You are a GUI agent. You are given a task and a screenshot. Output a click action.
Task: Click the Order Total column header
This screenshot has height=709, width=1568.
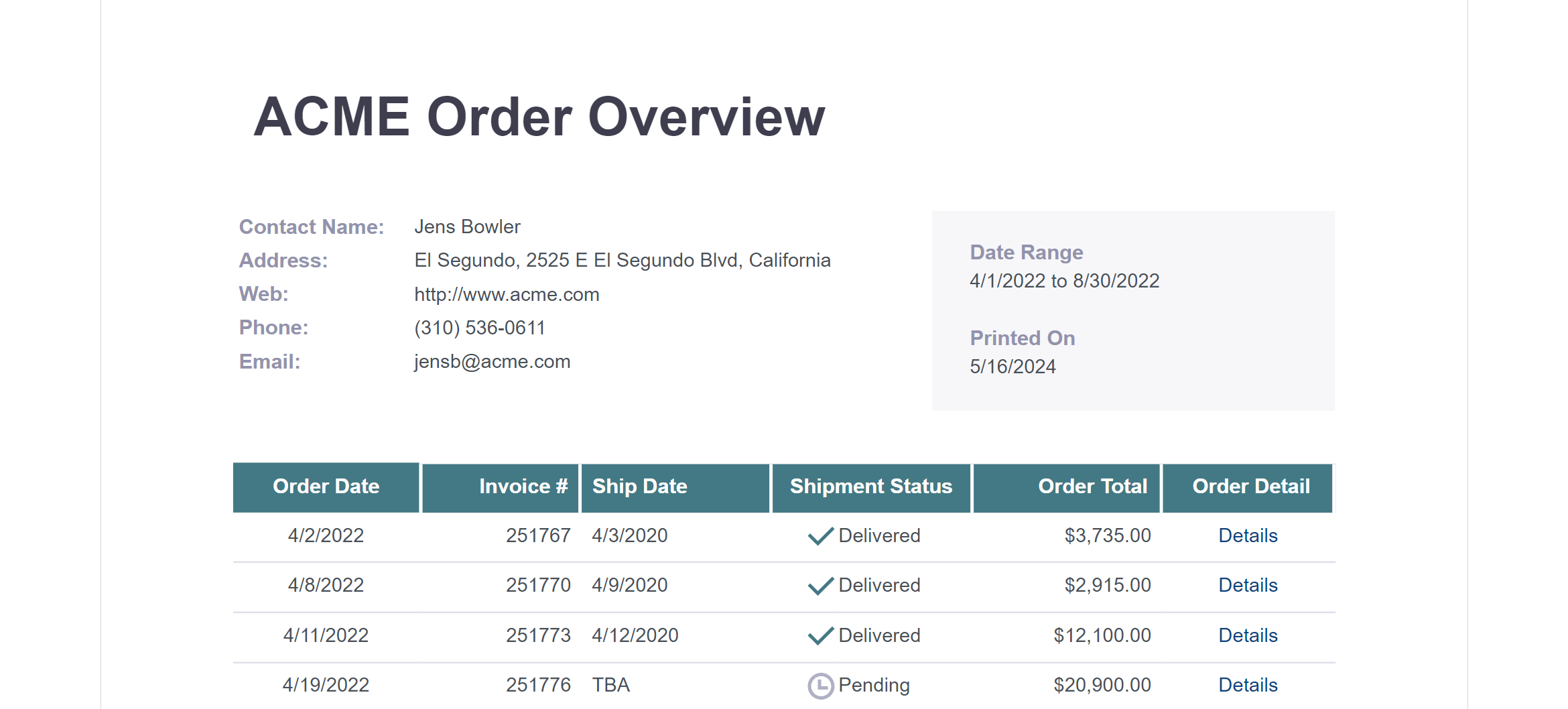(x=1092, y=487)
